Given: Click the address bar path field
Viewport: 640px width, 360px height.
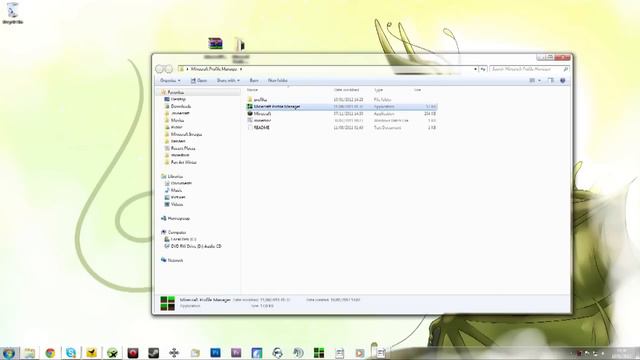Looking at the screenshot, I should (327, 69).
